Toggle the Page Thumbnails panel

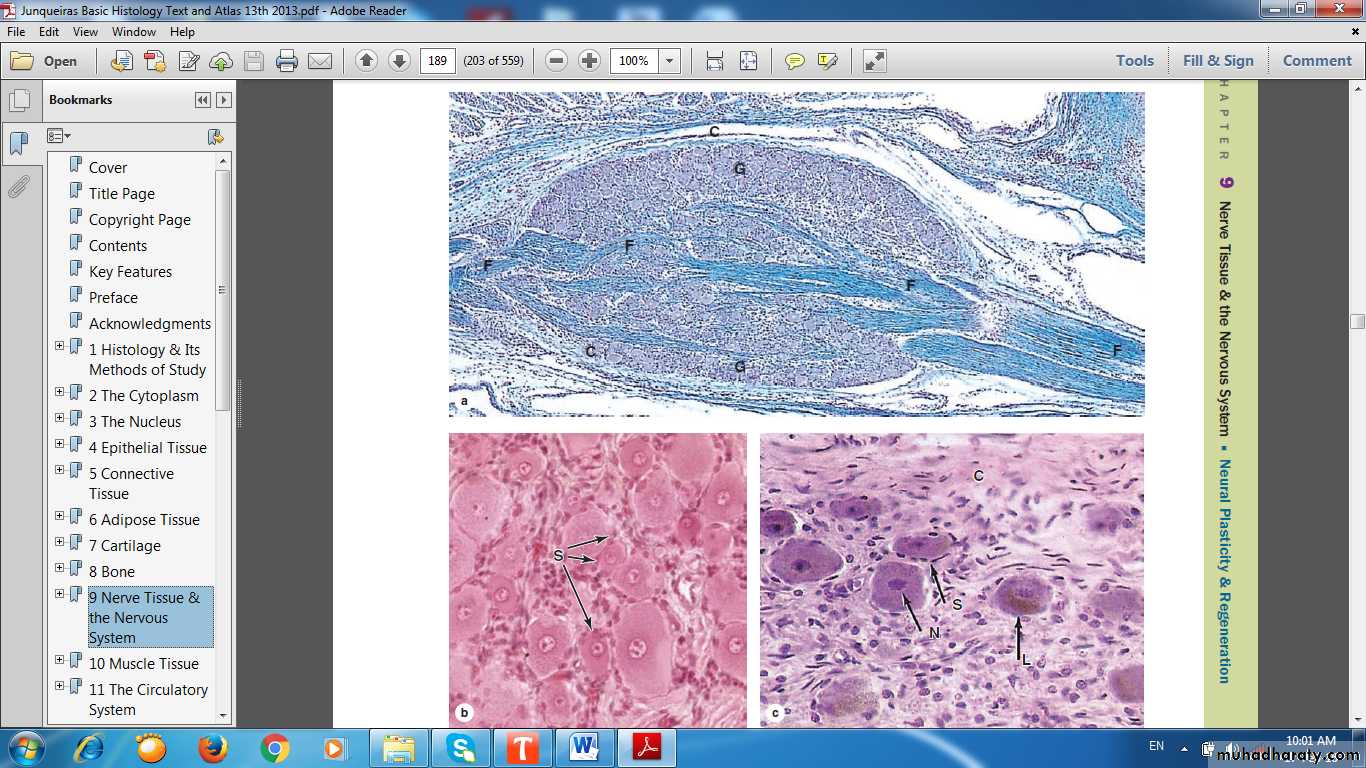(18, 101)
